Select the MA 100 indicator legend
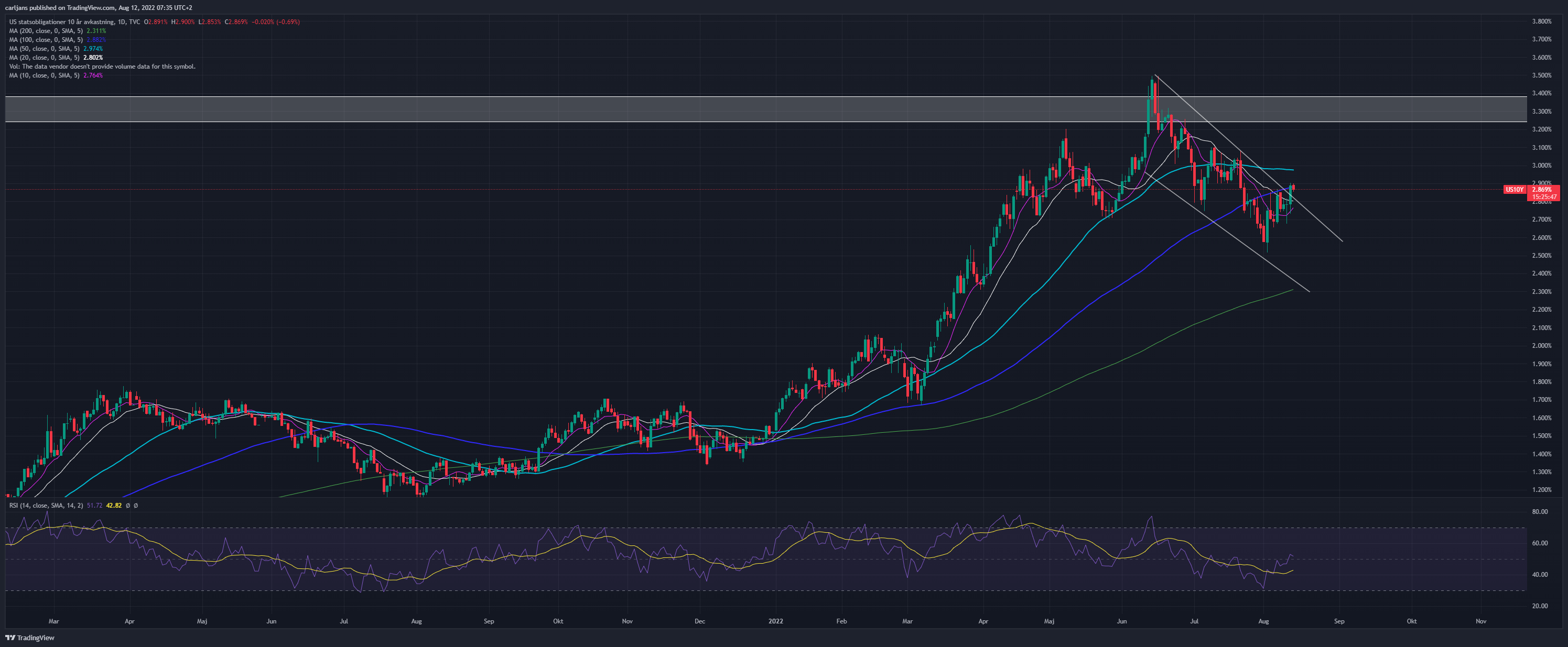1568x647 pixels. click(57, 39)
